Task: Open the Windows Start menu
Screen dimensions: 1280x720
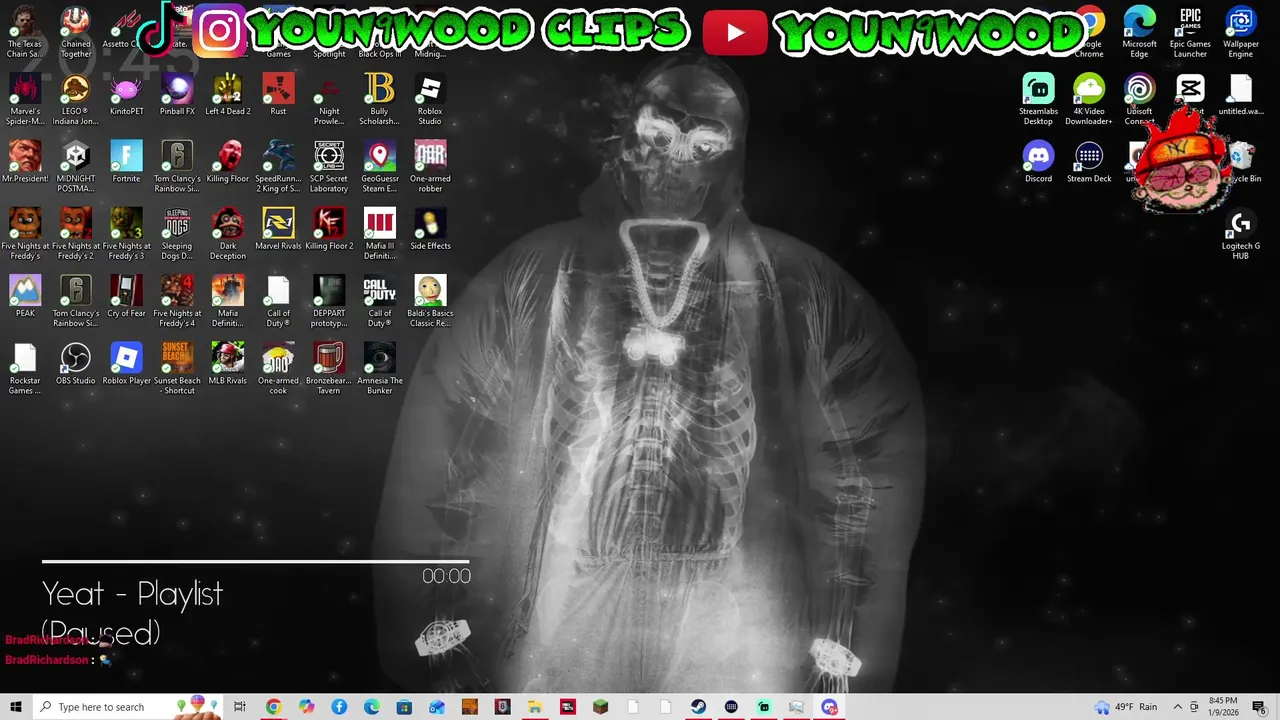Action: 16,707
